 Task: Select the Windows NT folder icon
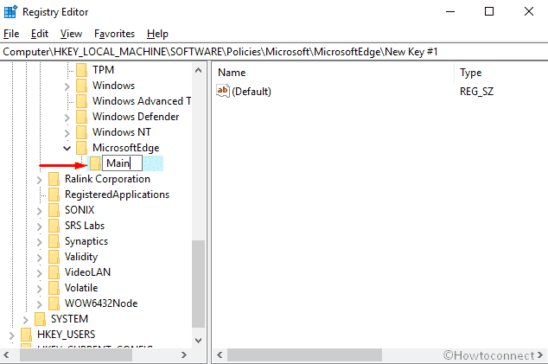(x=82, y=132)
